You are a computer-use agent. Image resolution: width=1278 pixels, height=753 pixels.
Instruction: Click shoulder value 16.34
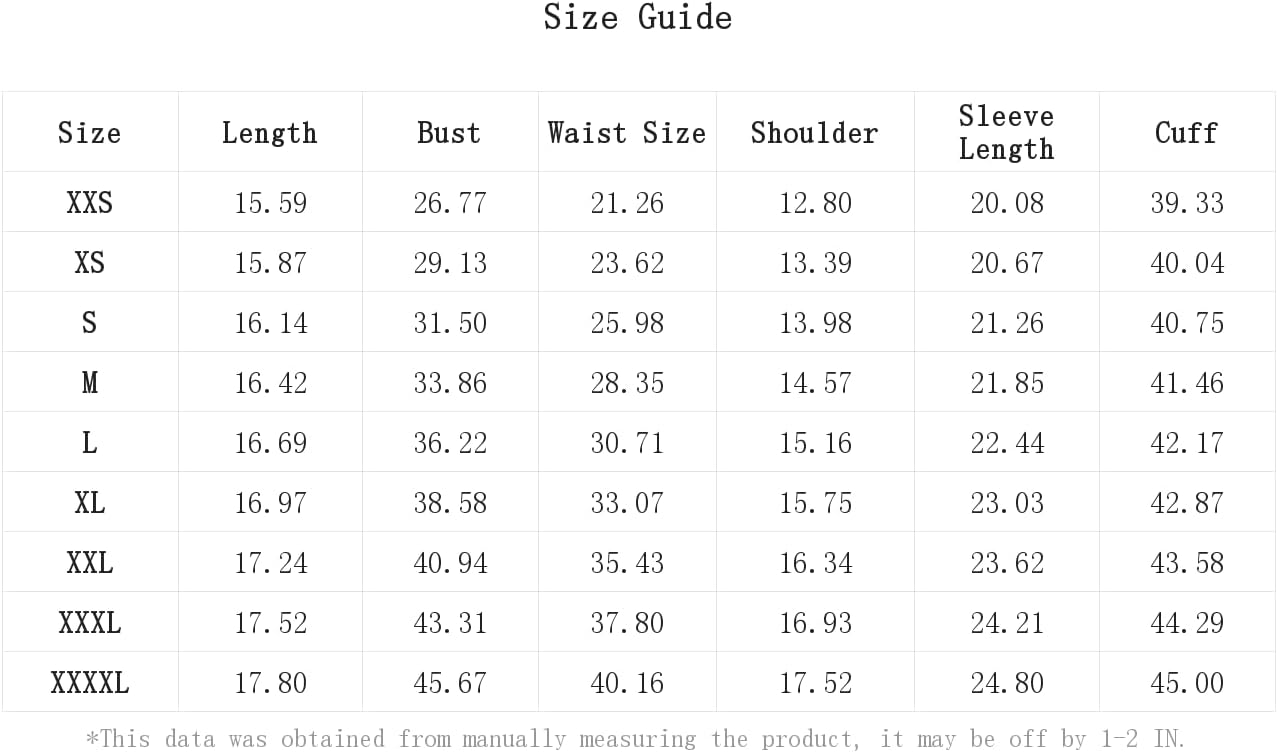click(816, 563)
